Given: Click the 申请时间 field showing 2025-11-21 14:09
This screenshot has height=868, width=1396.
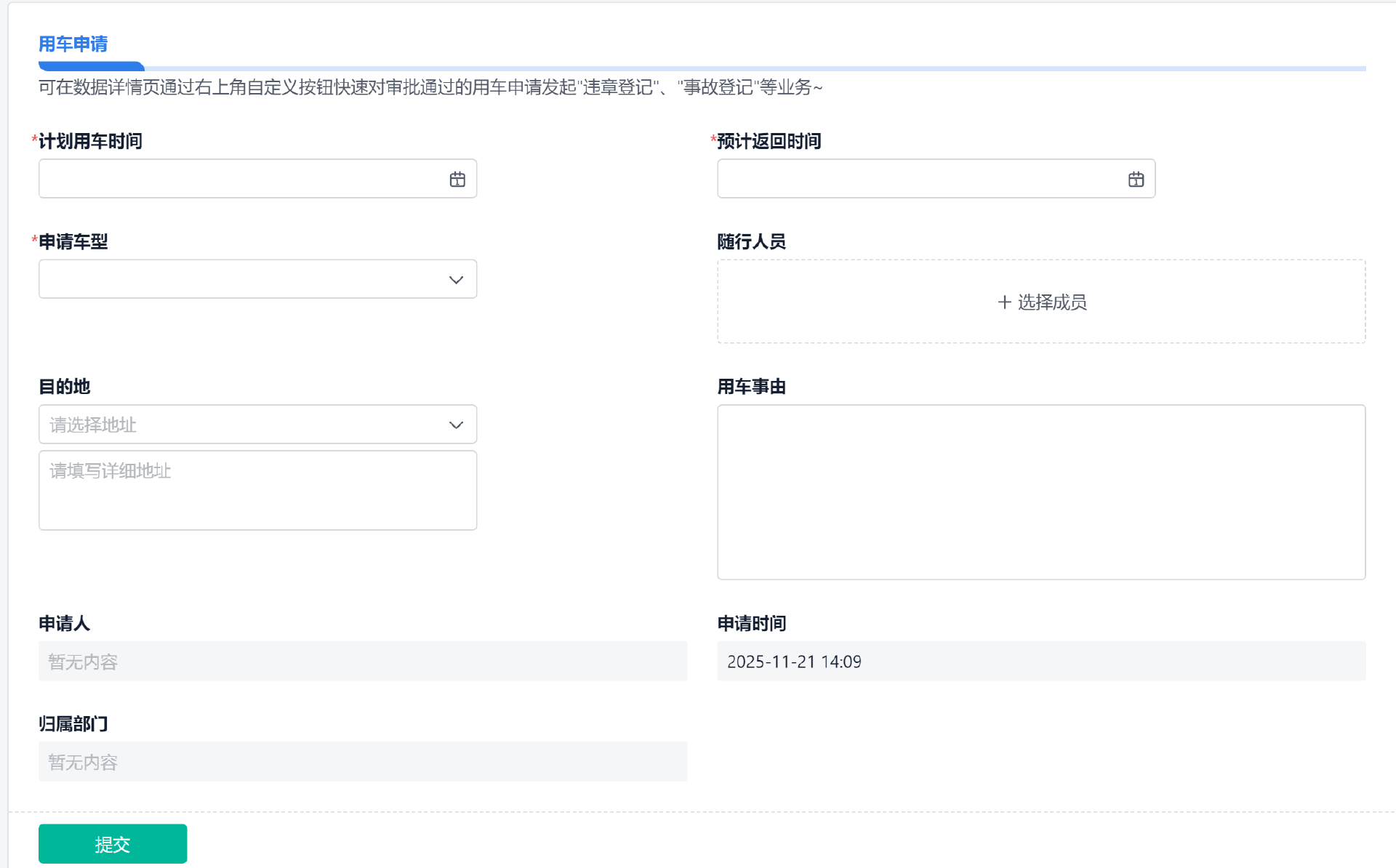Looking at the screenshot, I should 1040,662.
